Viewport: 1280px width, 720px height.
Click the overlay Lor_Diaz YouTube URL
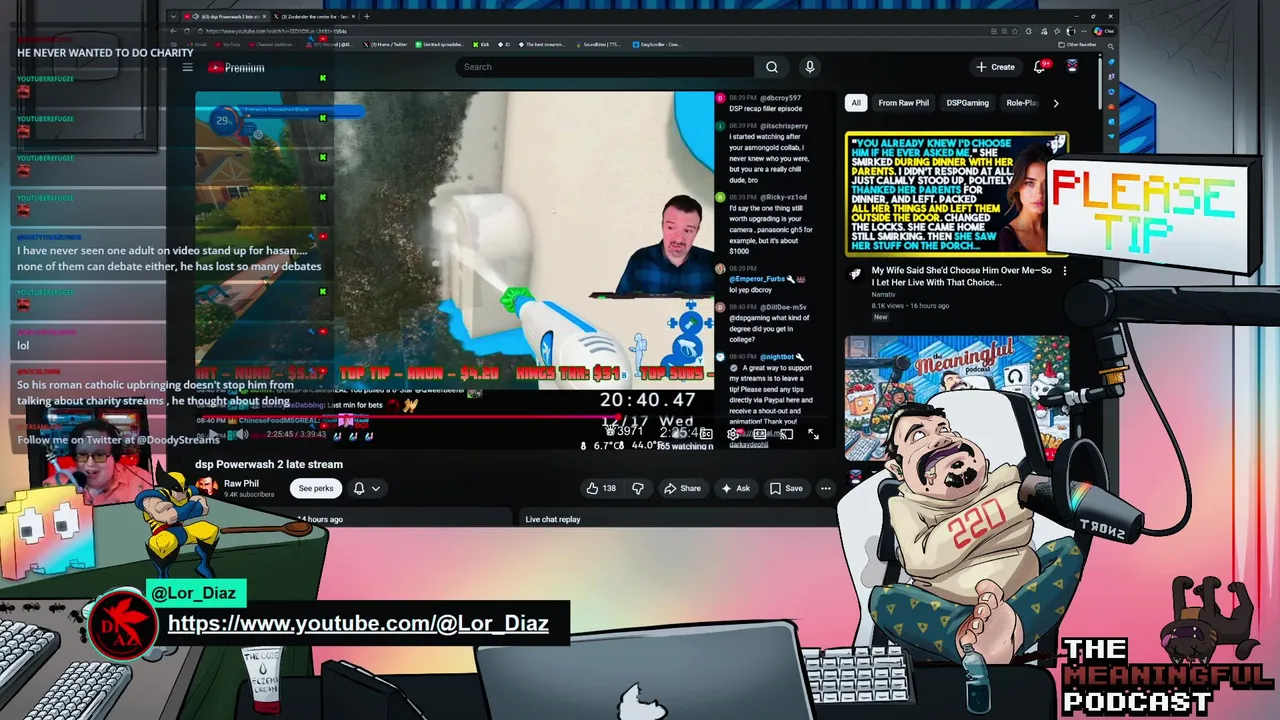pos(358,624)
